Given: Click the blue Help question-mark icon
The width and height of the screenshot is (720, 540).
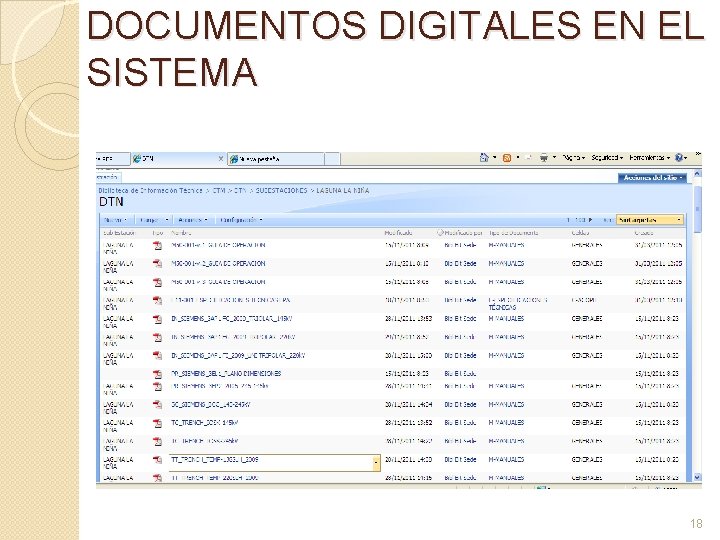Looking at the screenshot, I should pos(679,158).
